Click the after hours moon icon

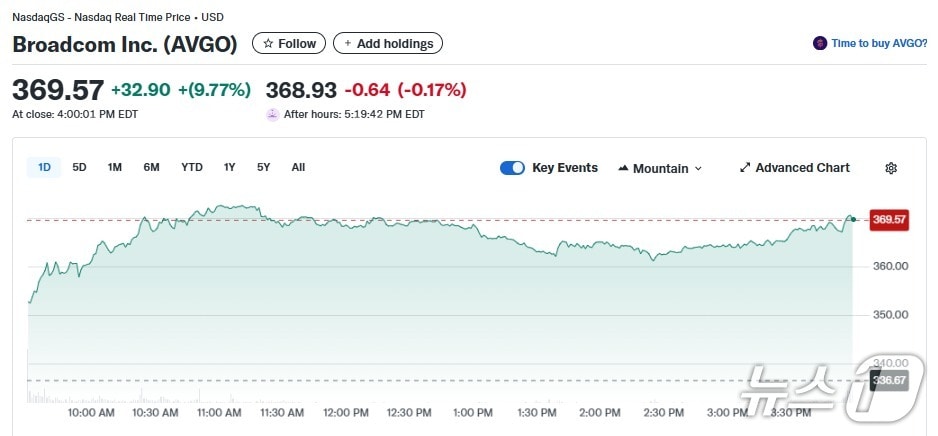tap(272, 114)
